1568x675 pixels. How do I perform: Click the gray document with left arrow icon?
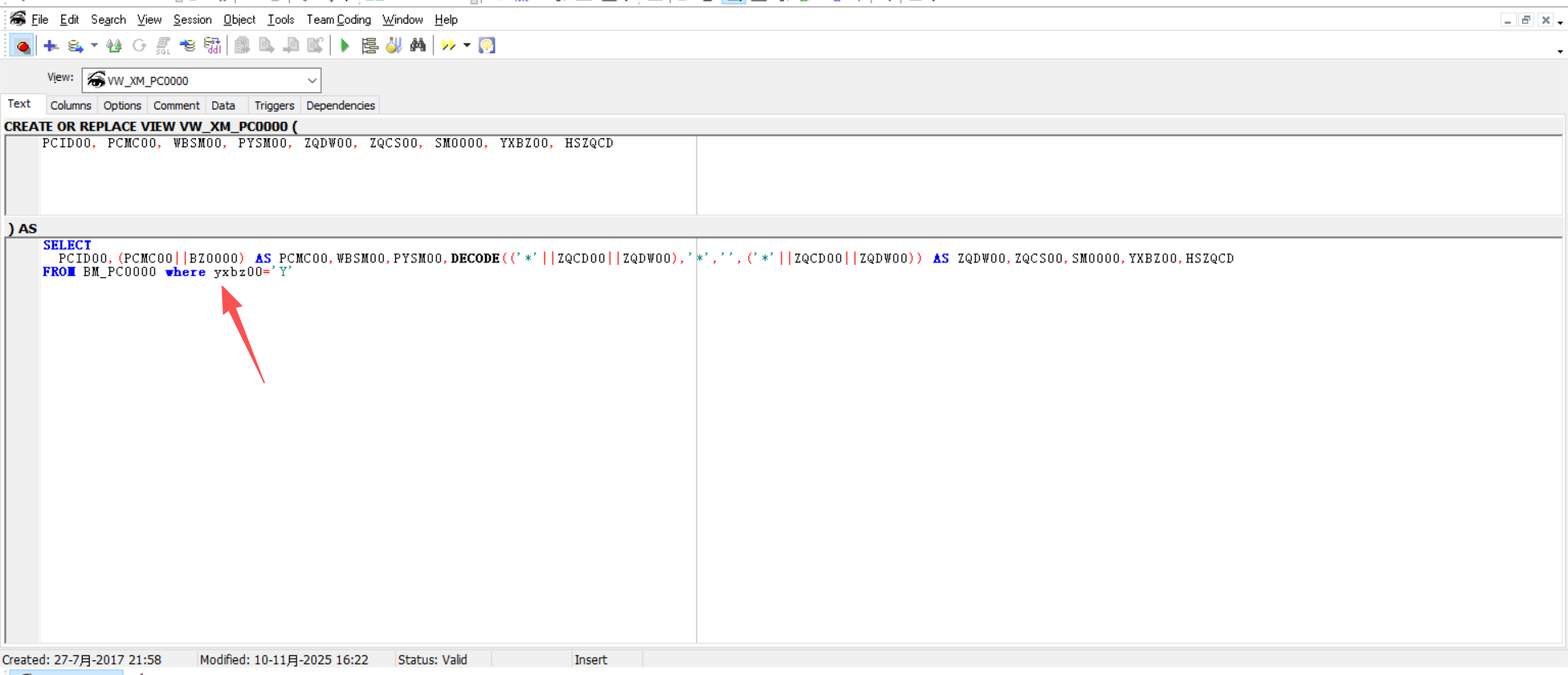pos(291,46)
